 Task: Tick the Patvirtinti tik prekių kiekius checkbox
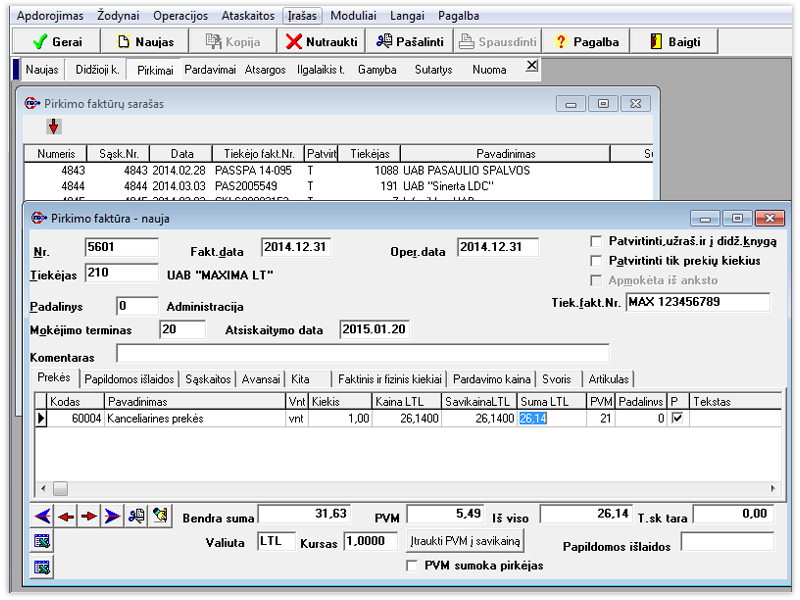(595, 261)
